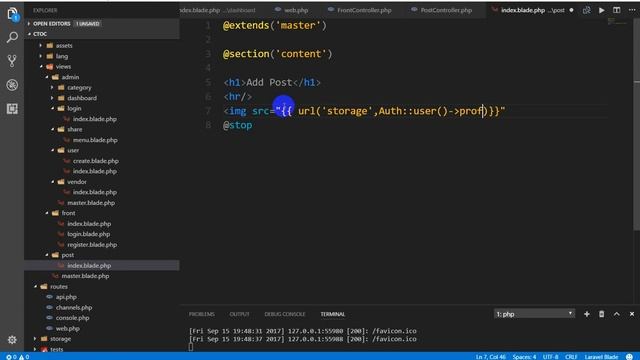The width and height of the screenshot is (640, 360).
Task: Collapse the user folder
Action: (x=73, y=150)
